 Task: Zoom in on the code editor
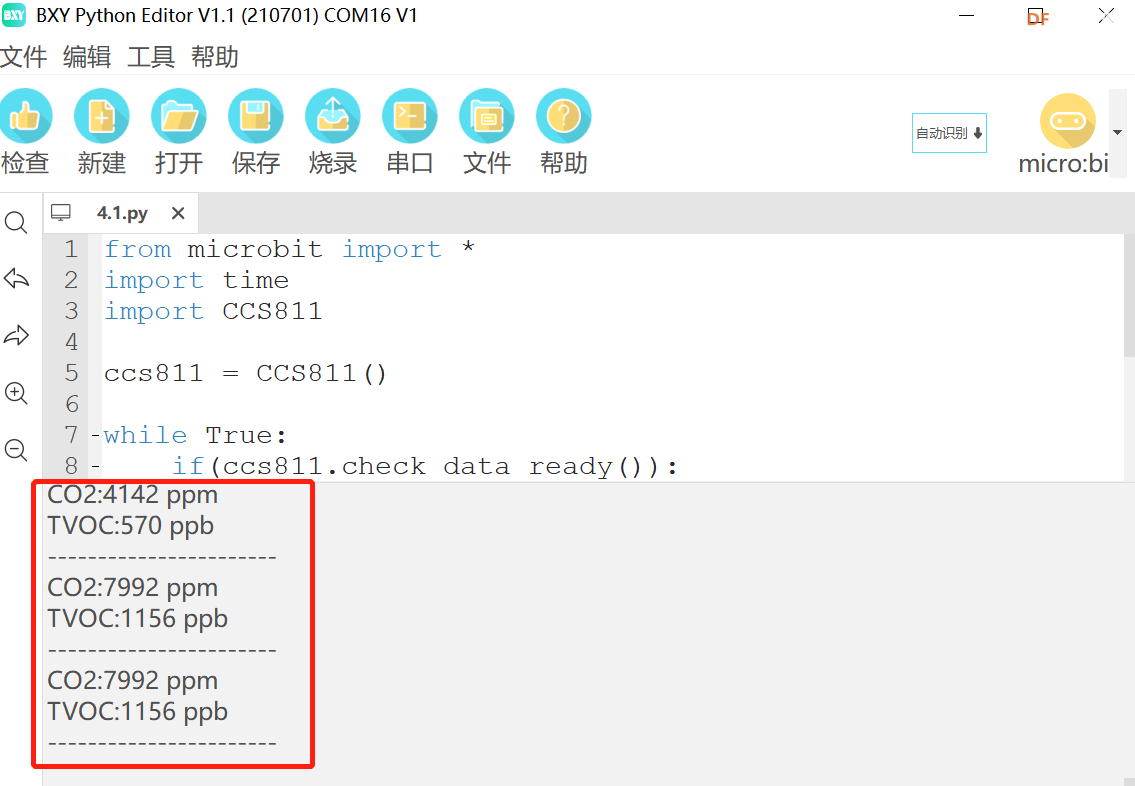pyautogui.click(x=16, y=393)
